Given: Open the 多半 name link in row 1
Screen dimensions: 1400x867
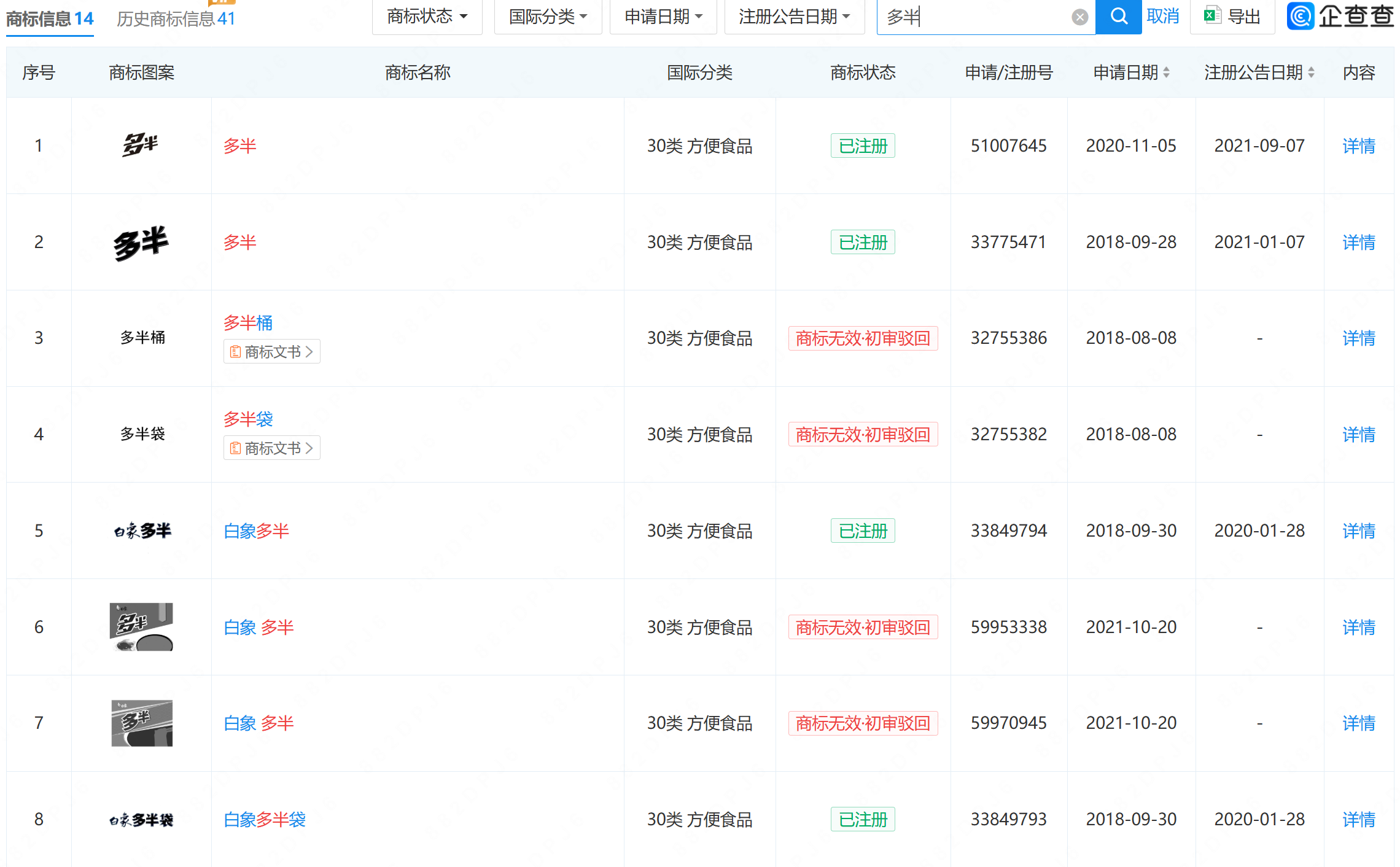Looking at the screenshot, I should point(240,146).
